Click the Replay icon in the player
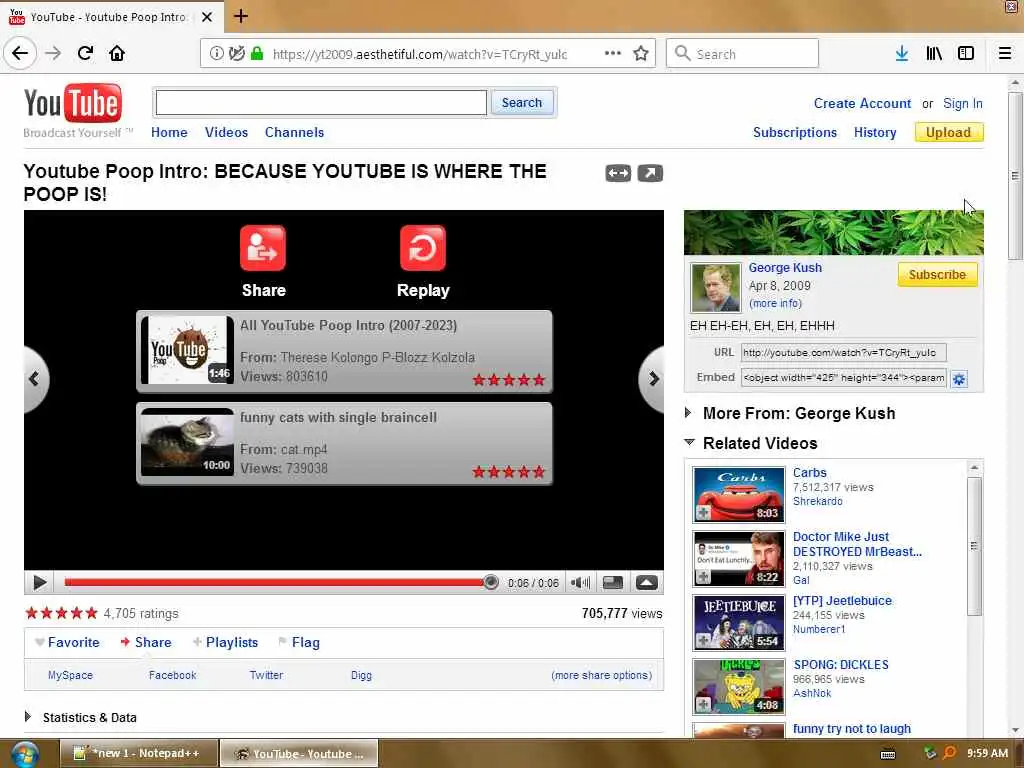The image size is (1024, 768). [x=423, y=248]
